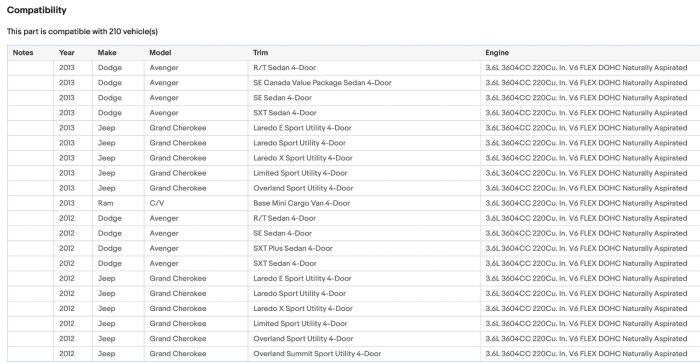
Task: Click the Model column header
Action: (x=160, y=53)
